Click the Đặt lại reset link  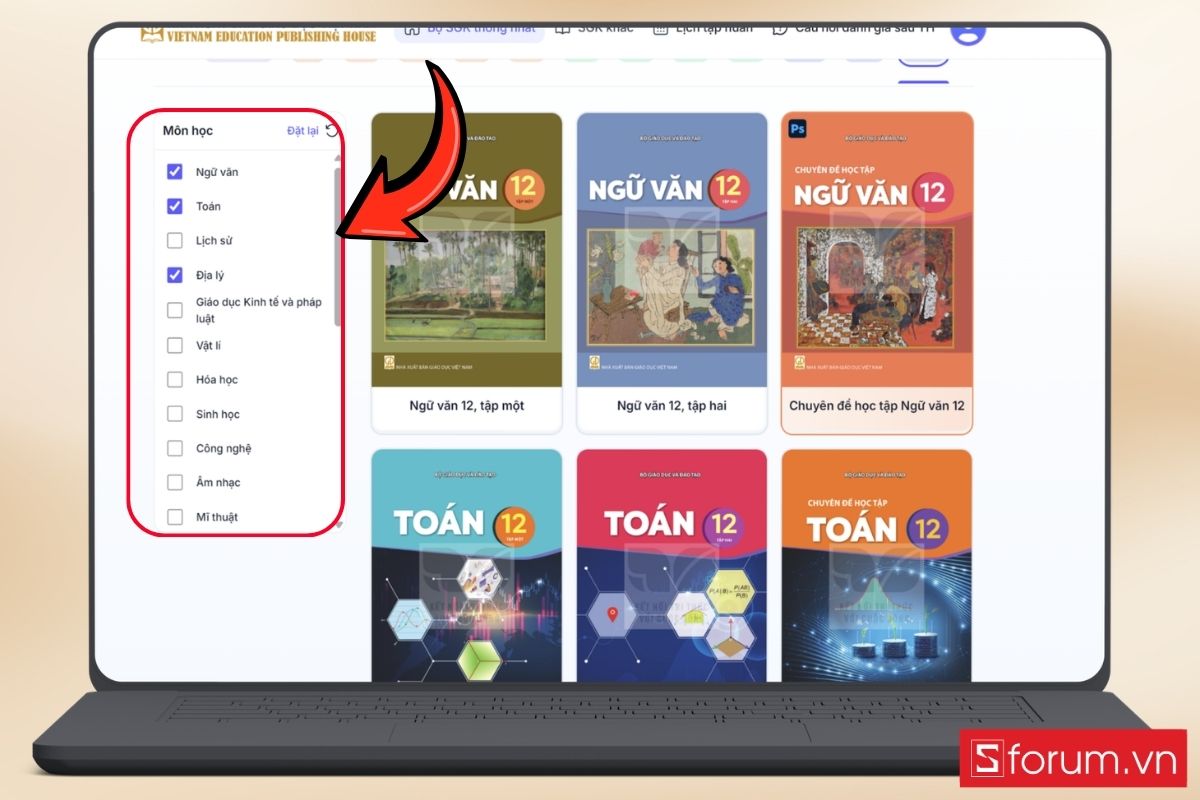pyautogui.click(x=302, y=131)
